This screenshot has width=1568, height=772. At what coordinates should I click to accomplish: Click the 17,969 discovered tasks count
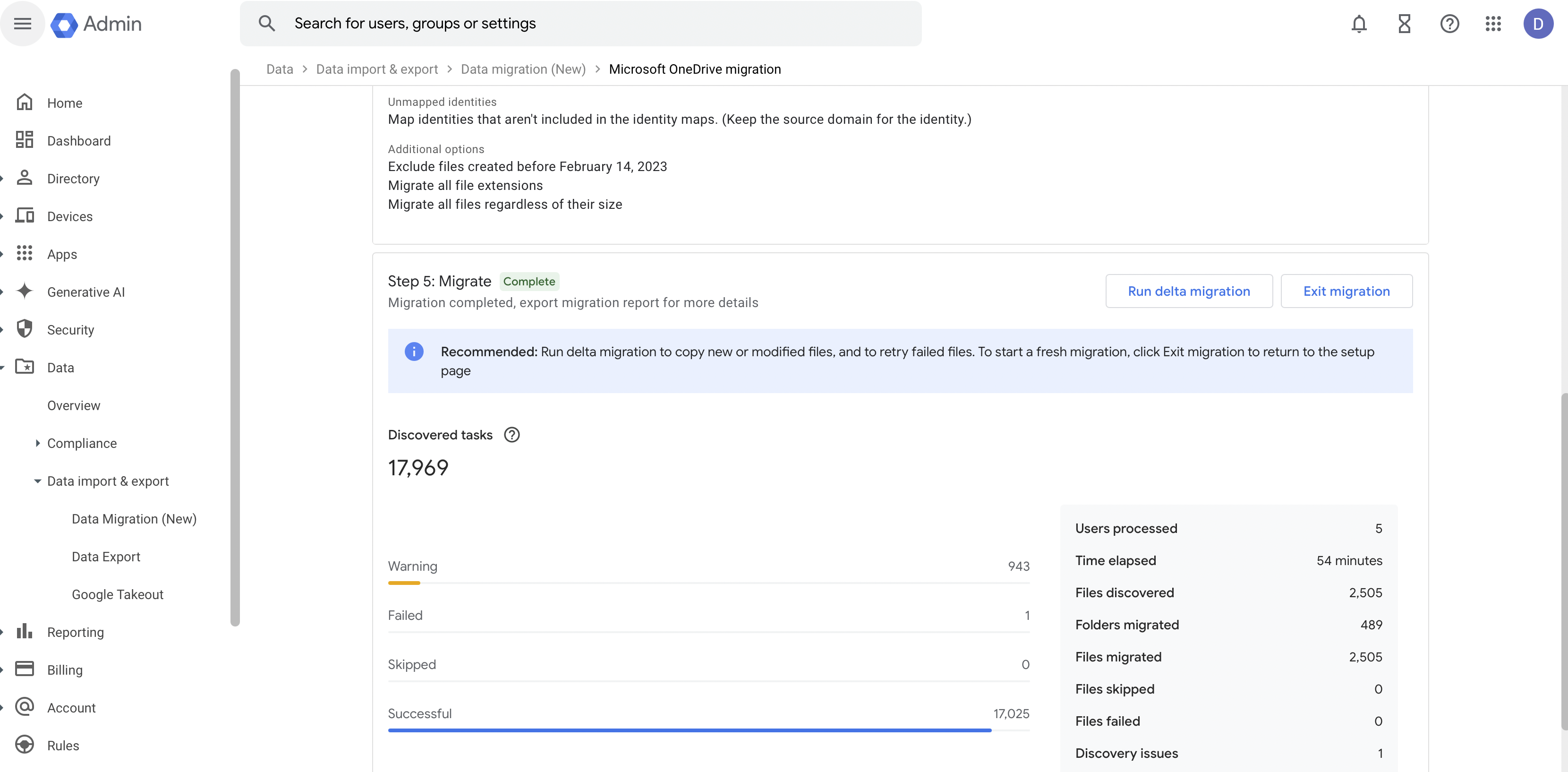click(418, 468)
